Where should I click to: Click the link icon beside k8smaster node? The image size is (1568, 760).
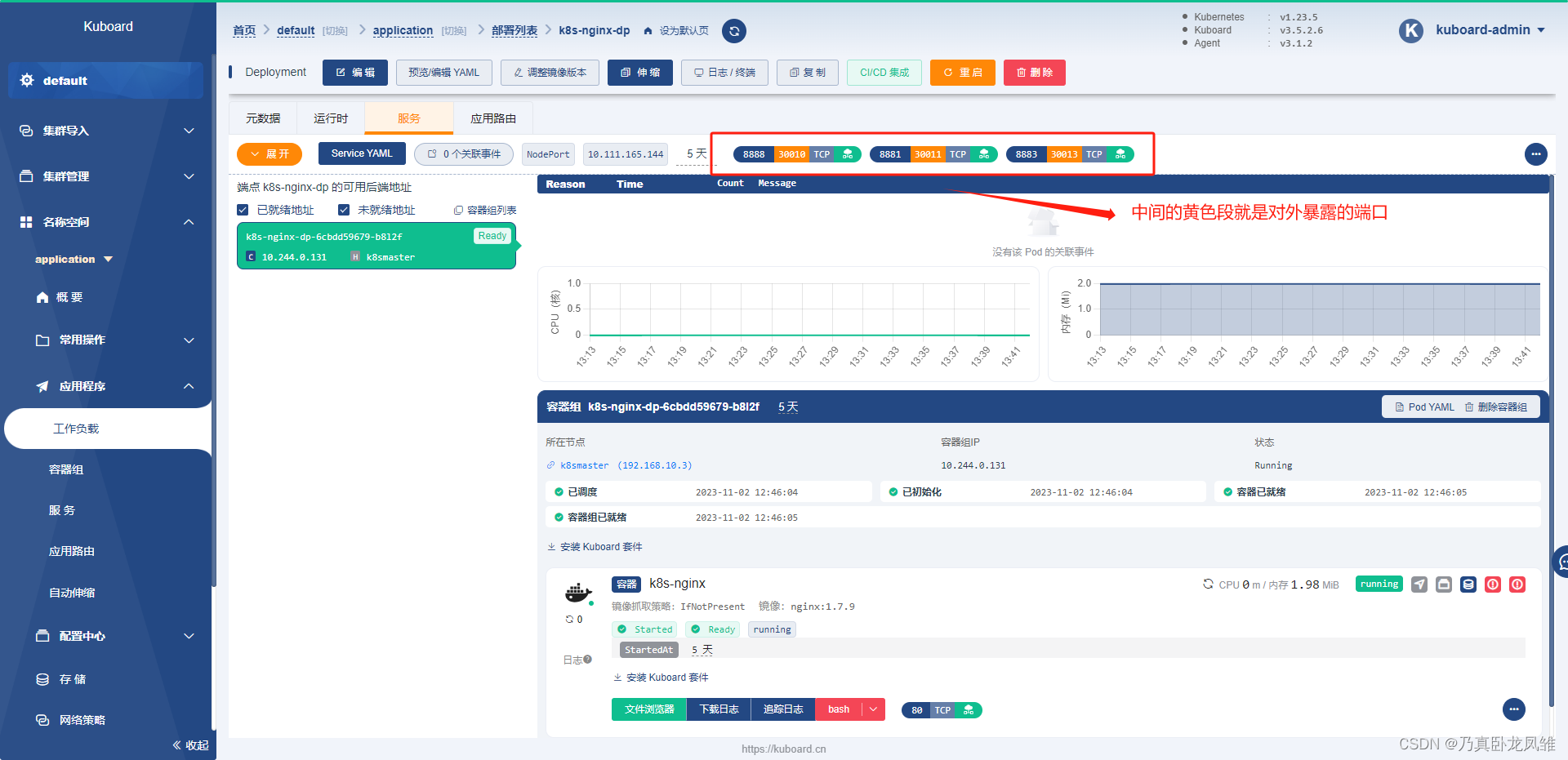(550, 465)
